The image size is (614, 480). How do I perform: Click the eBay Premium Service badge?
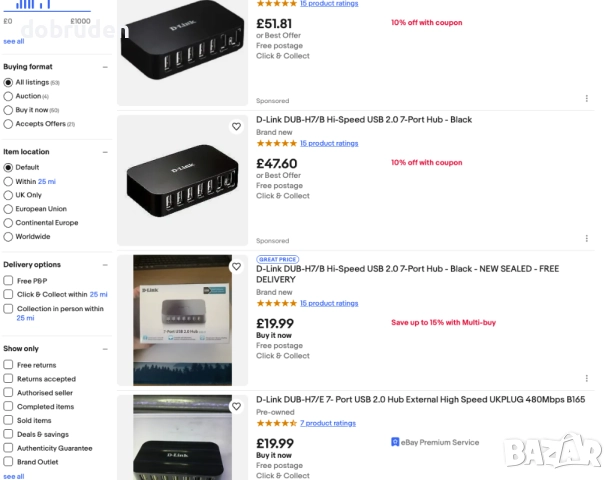pyautogui.click(x=435, y=441)
